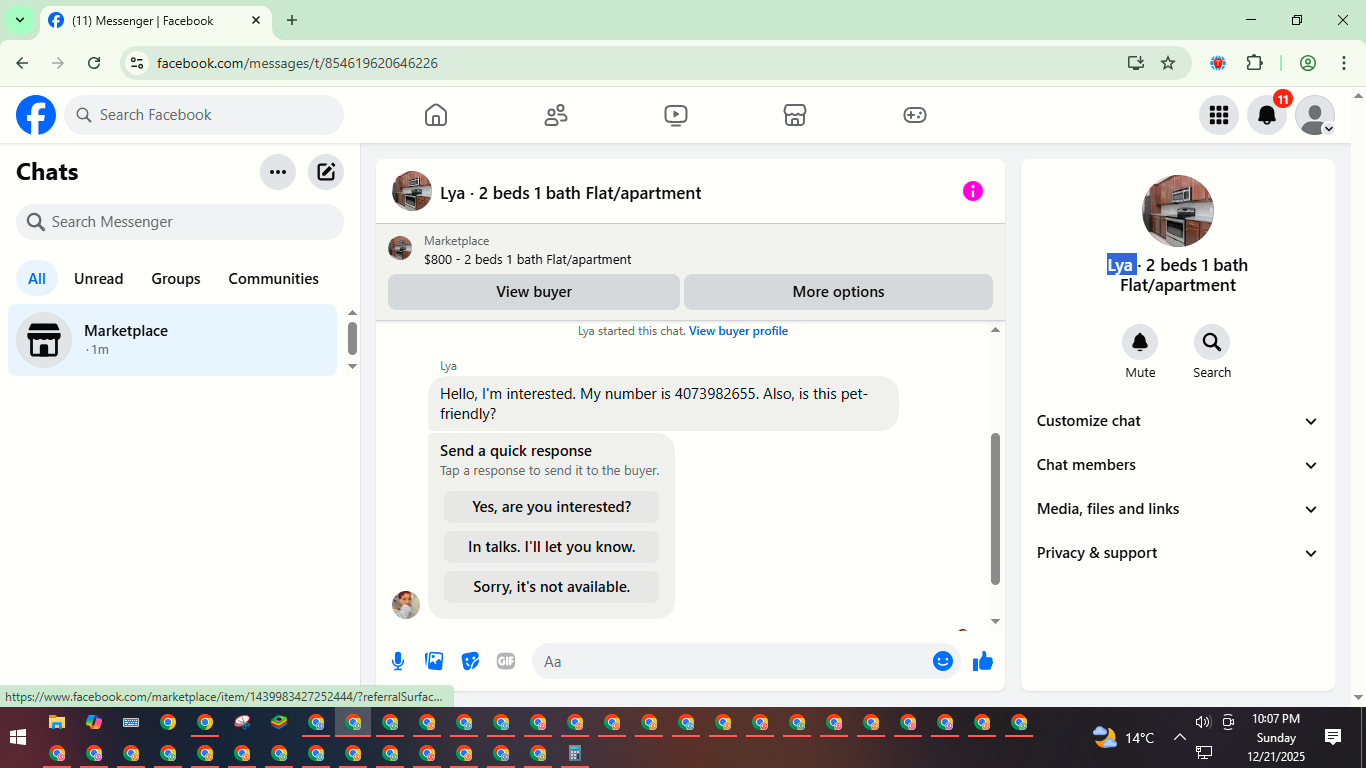The width and height of the screenshot is (1366, 768).
Task: Click the listing thumbnail in conversation header
Action: [x=412, y=191]
